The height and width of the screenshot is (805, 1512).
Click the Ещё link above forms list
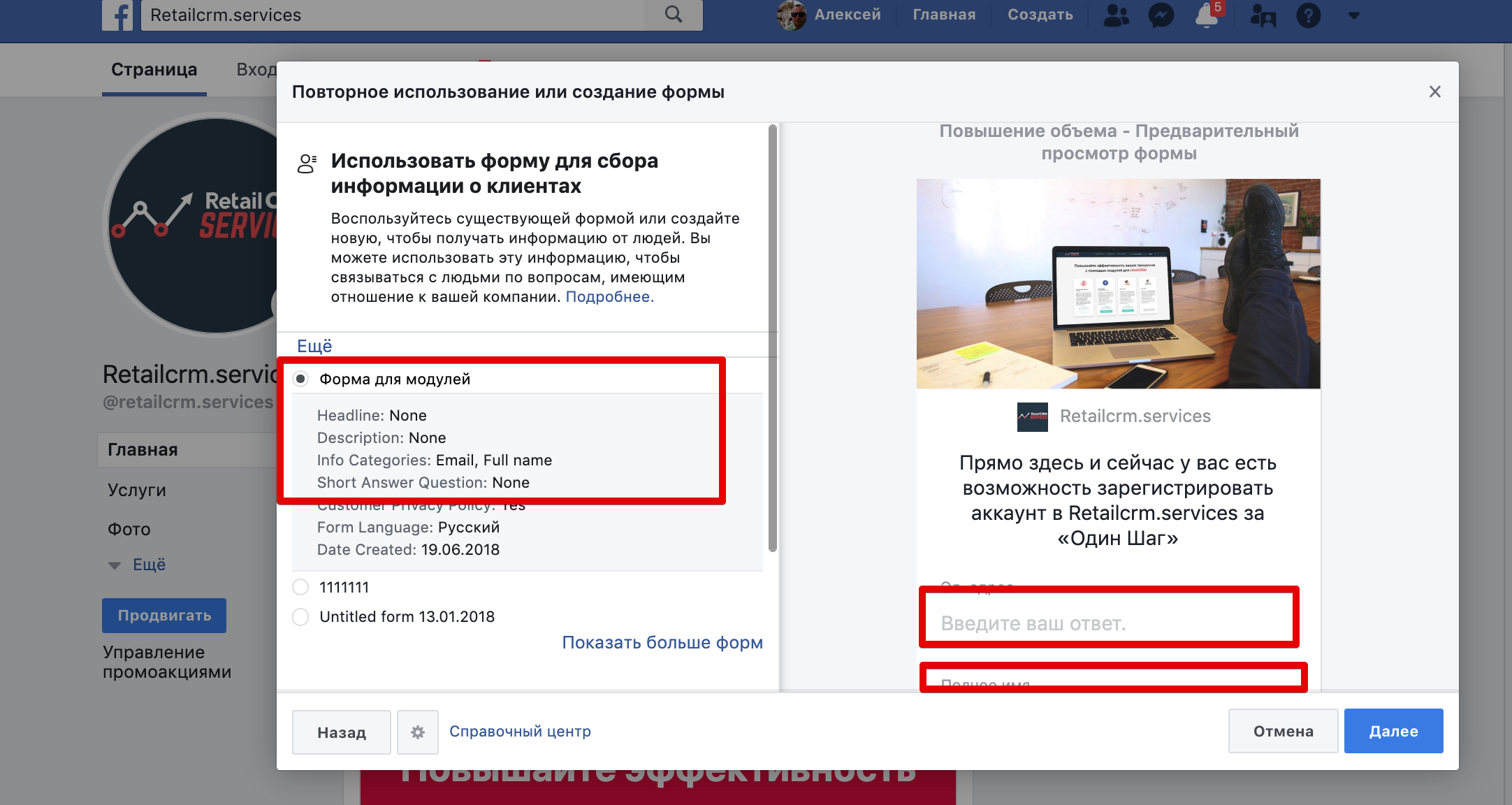(314, 346)
